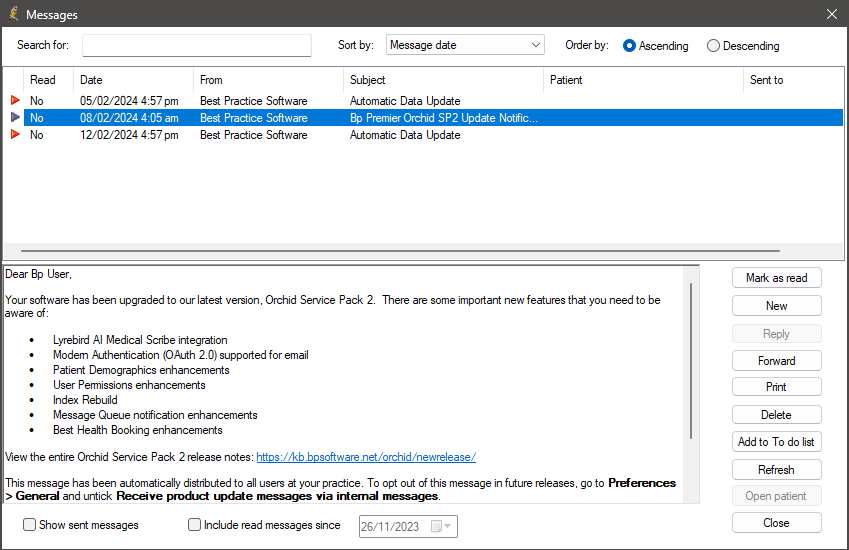This screenshot has height=550, width=849.
Task: Click Mark as read button
Action: 776,278
